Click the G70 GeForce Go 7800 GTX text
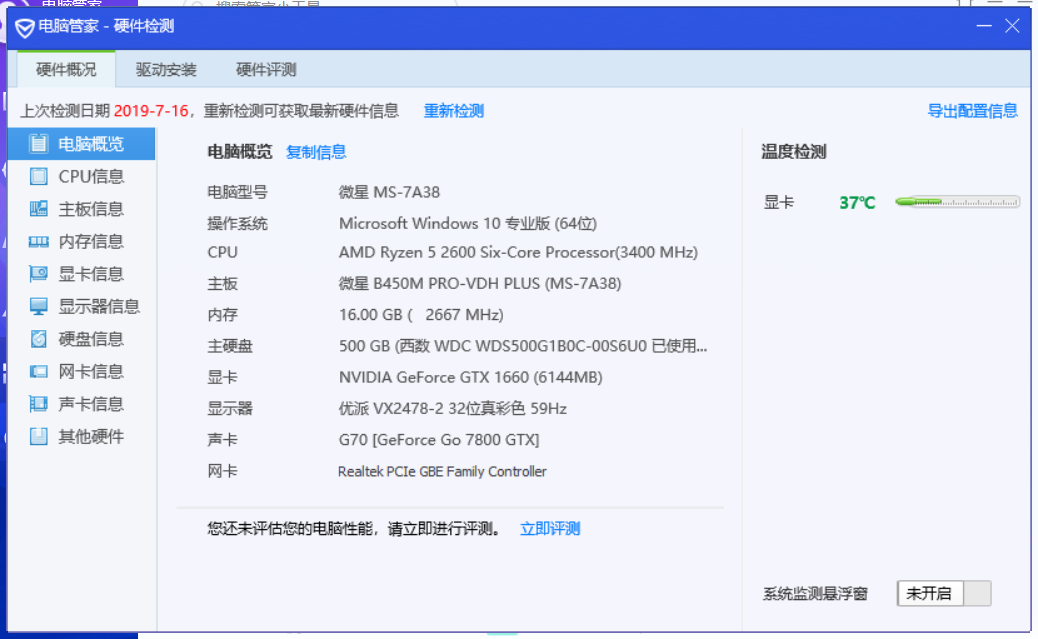 point(439,440)
